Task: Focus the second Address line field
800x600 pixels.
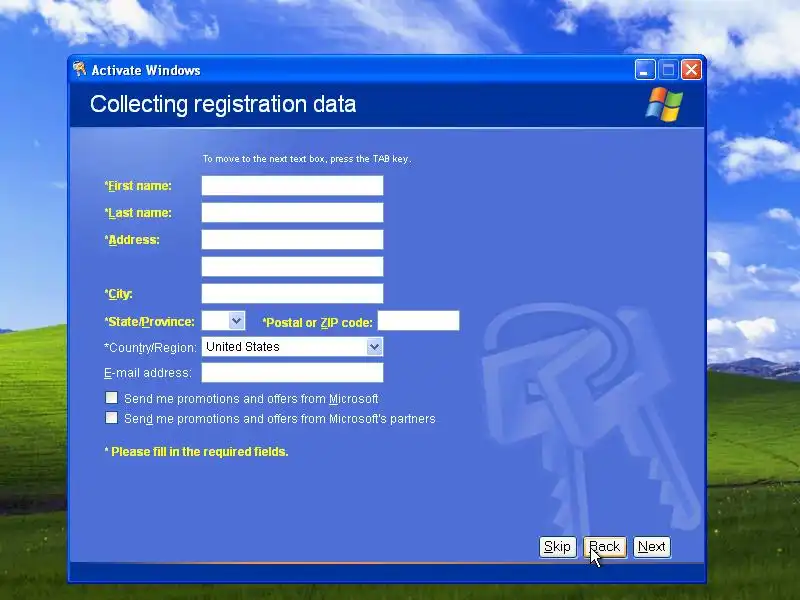Action: [x=292, y=267]
